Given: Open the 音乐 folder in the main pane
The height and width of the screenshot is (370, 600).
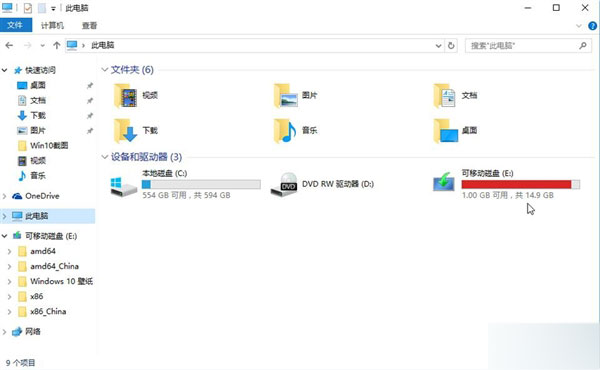Looking at the screenshot, I should (x=296, y=130).
